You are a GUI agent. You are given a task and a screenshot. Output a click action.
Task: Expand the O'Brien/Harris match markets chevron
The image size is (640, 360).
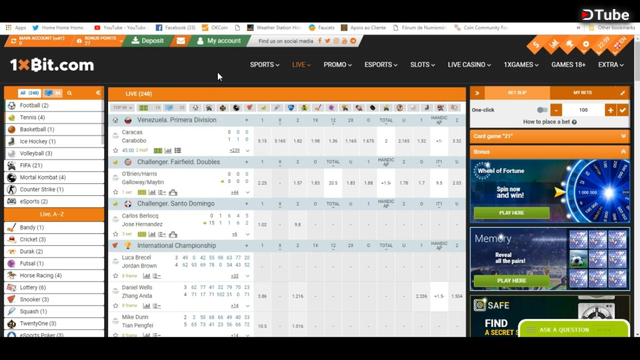[x=247, y=193]
